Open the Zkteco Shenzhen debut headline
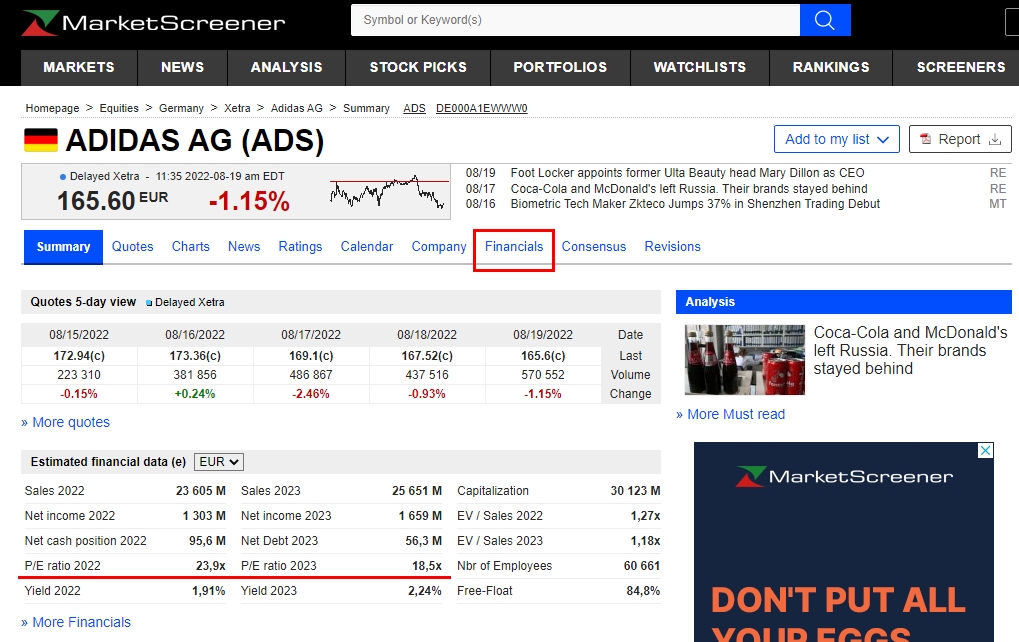Image resolution: width=1019 pixels, height=642 pixels. [x=695, y=204]
